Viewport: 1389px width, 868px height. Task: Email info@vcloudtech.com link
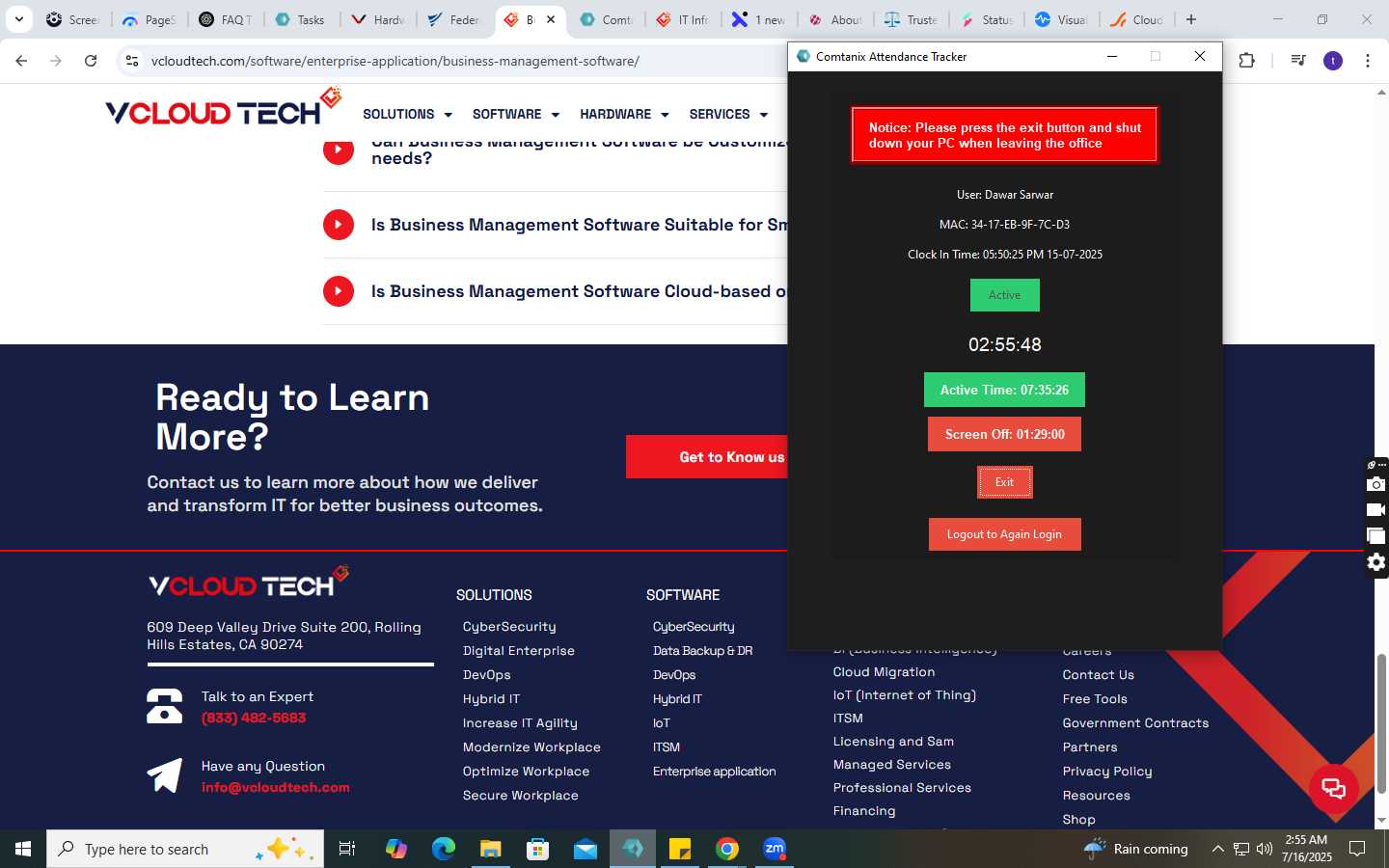pyautogui.click(x=276, y=788)
